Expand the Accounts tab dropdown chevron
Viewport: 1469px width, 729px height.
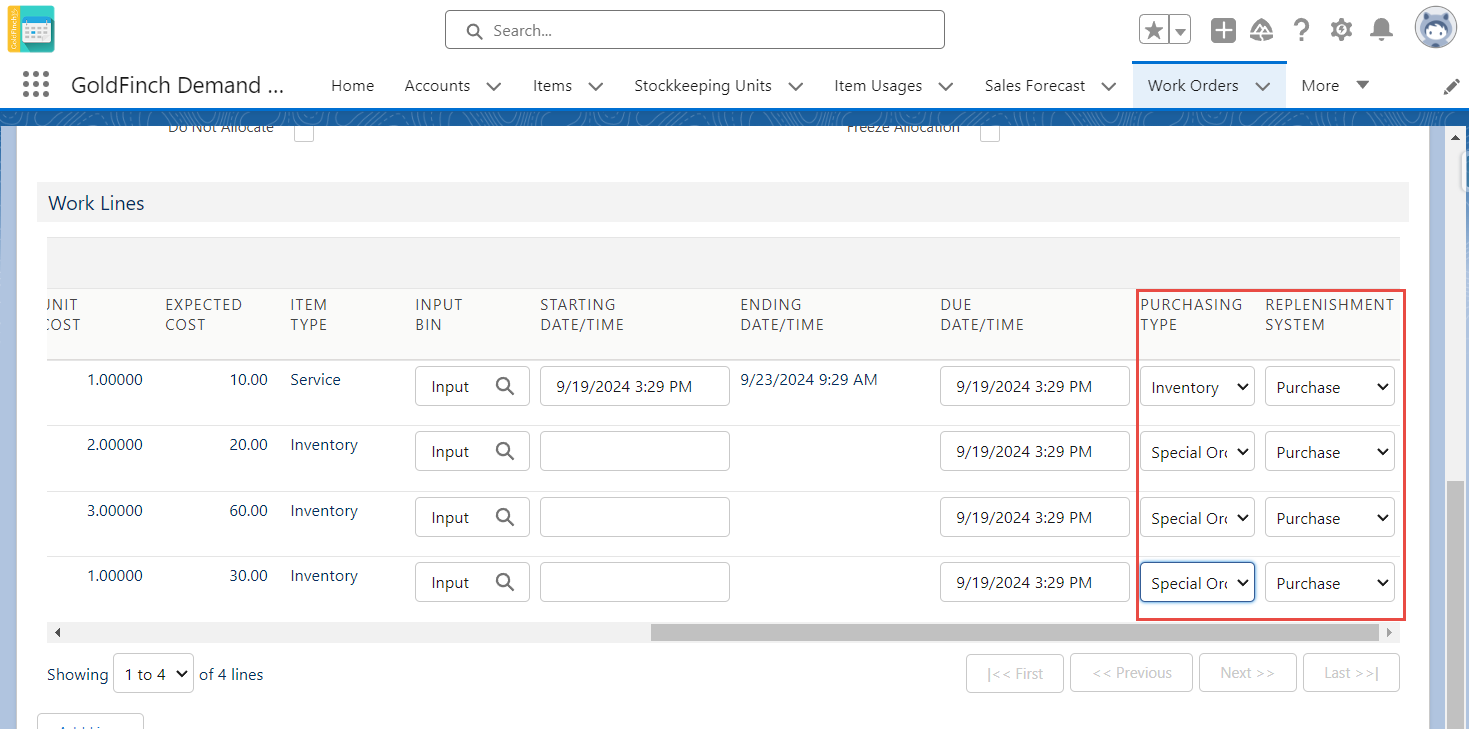tap(494, 86)
